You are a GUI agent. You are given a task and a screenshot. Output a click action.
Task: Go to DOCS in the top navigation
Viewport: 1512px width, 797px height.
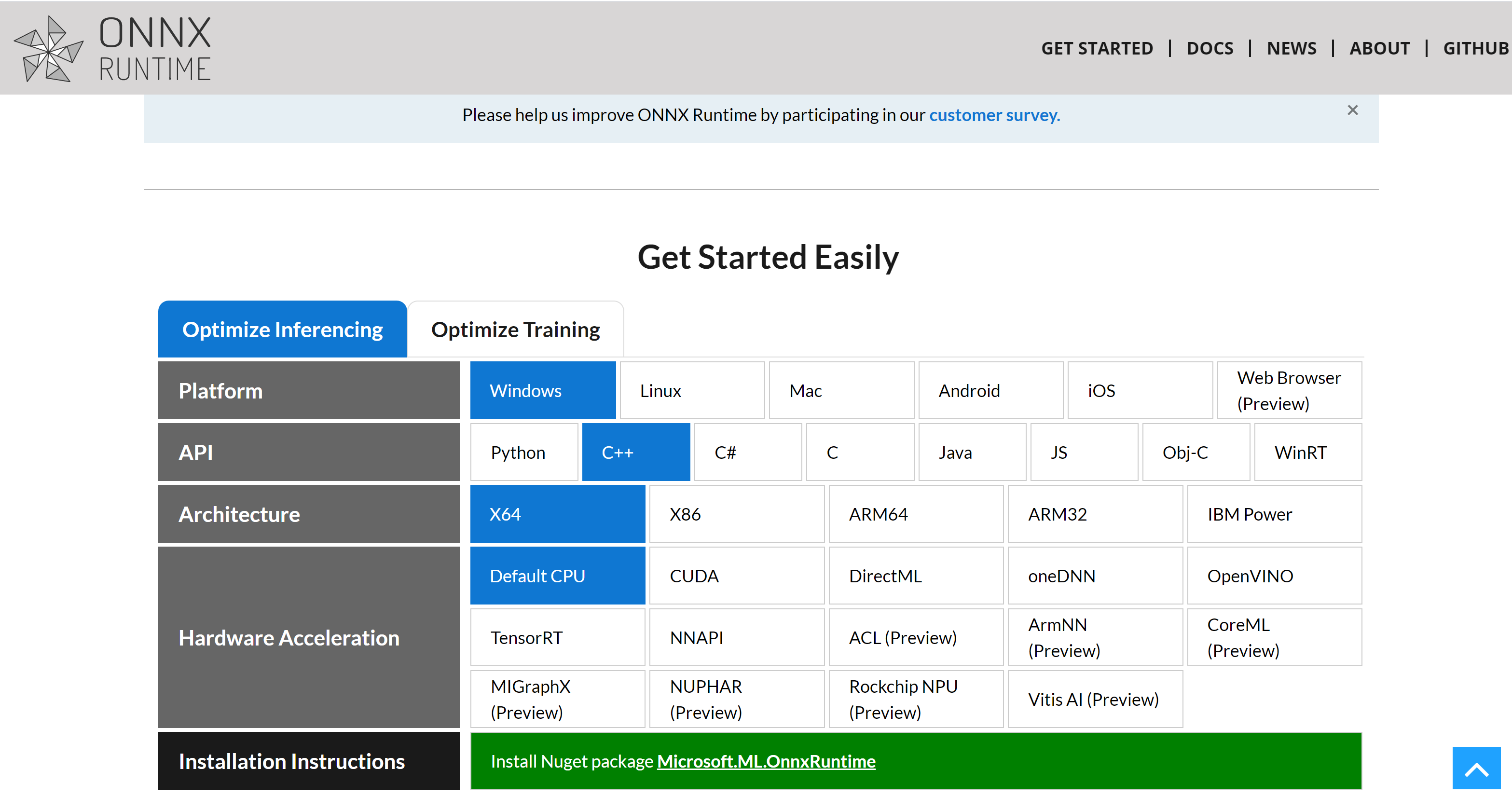1210,48
